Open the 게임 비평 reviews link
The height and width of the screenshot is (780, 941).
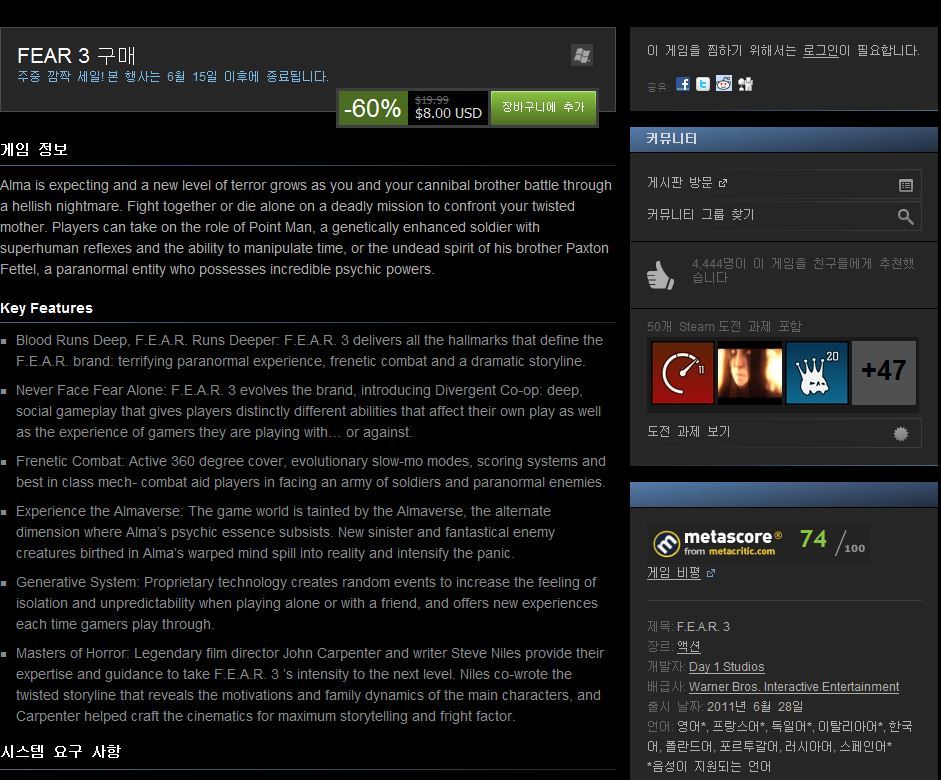(673, 572)
